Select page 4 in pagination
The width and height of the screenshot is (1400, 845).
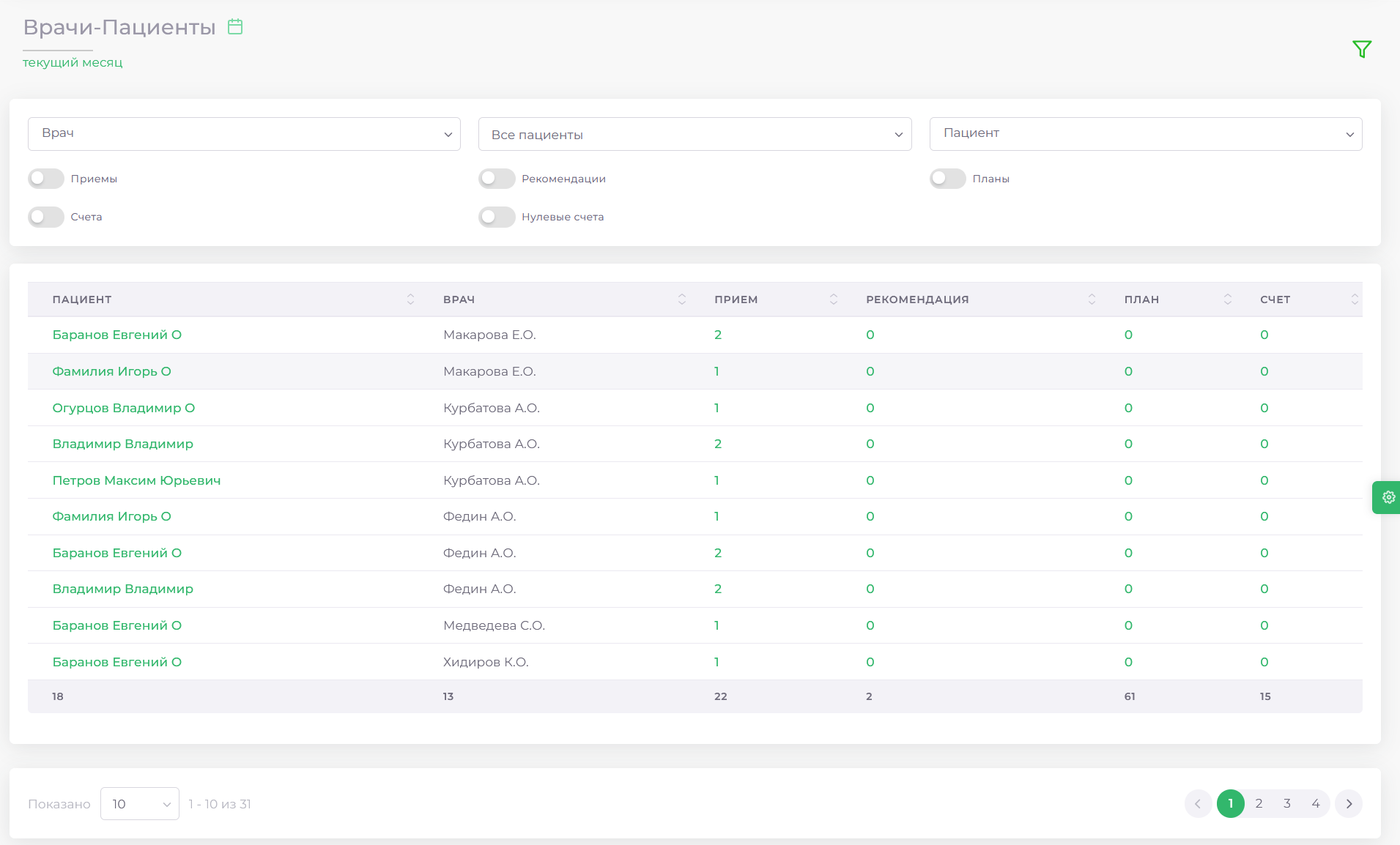pos(1316,804)
